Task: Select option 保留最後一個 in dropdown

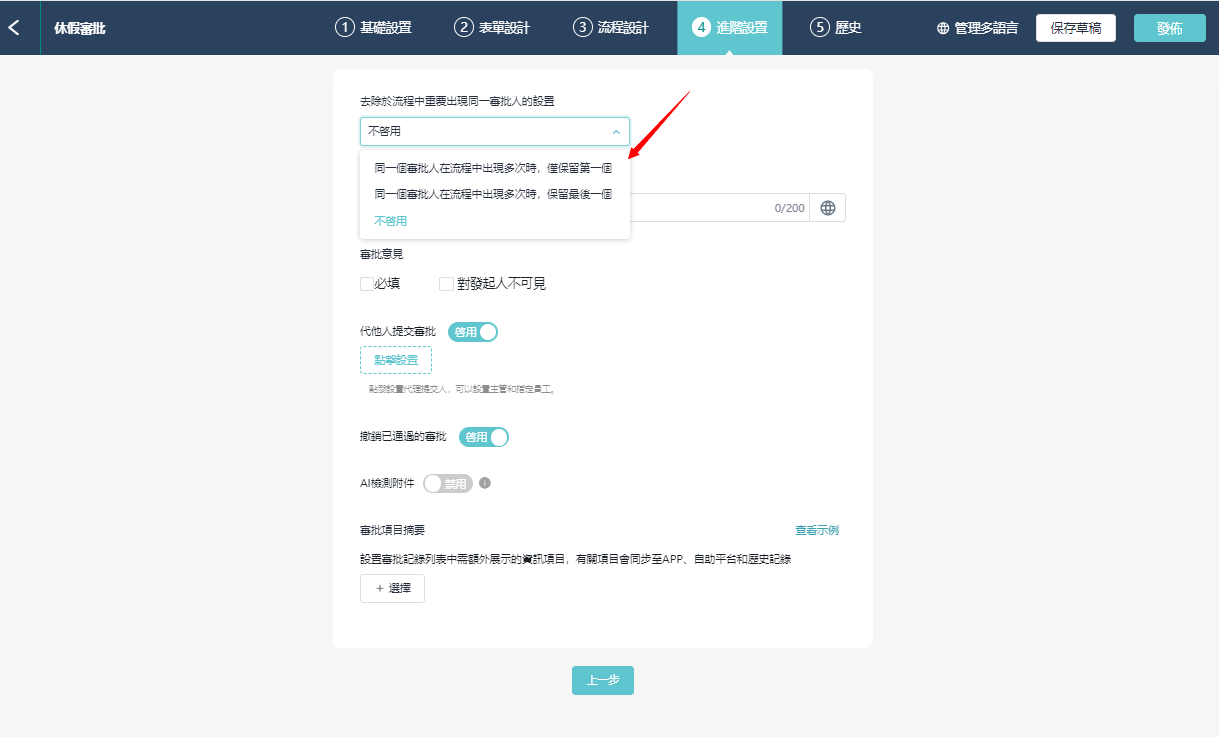Action: [493, 194]
